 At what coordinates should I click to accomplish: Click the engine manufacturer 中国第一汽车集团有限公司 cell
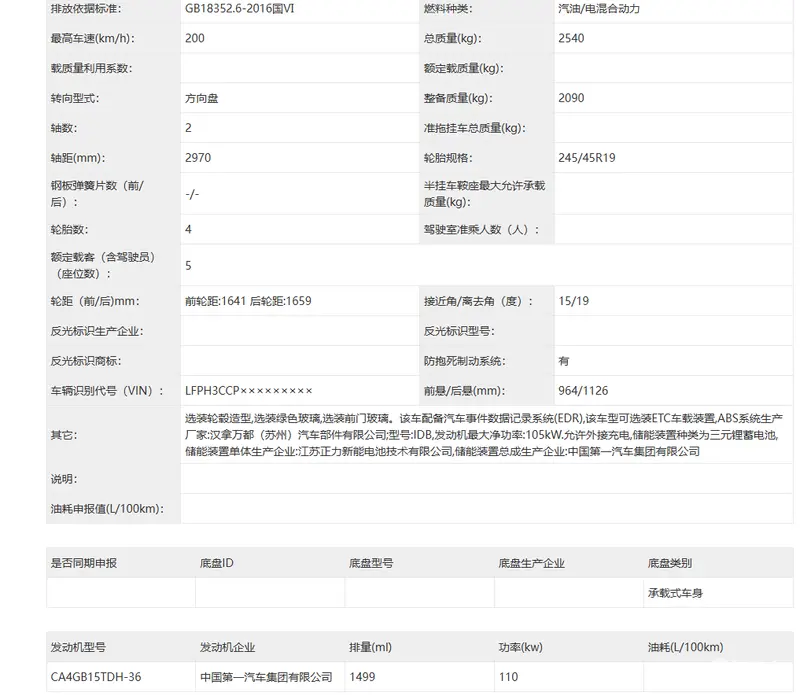(266, 677)
